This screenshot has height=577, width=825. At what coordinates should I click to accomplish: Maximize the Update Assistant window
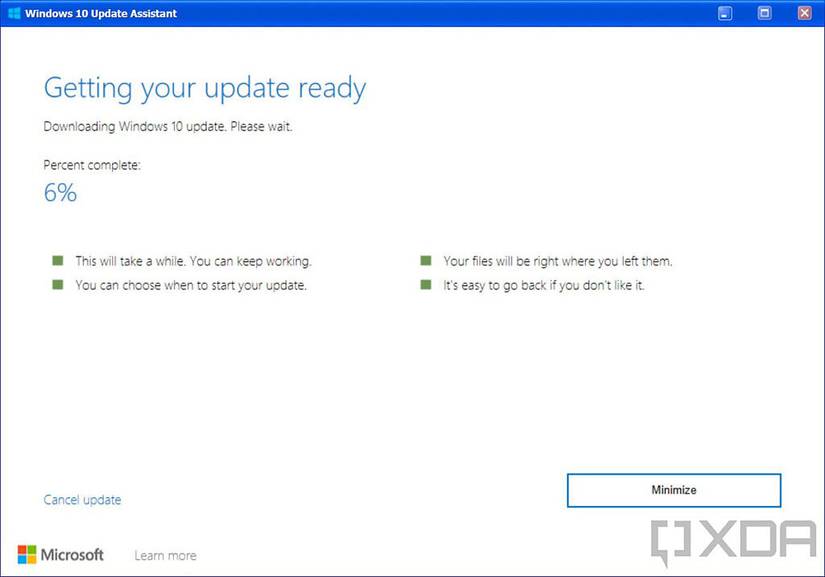click(x=764, y=13)
